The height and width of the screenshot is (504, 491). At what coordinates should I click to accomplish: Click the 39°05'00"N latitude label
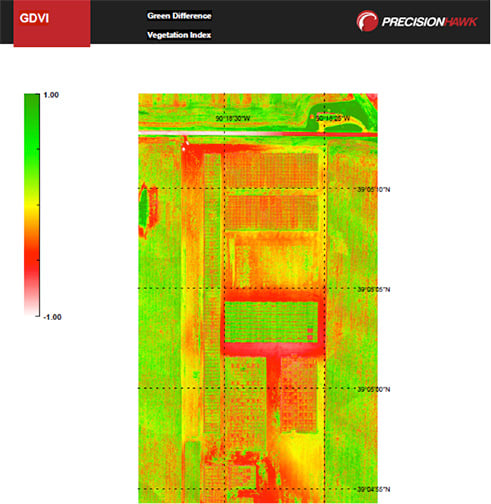(x=374, y=389)
